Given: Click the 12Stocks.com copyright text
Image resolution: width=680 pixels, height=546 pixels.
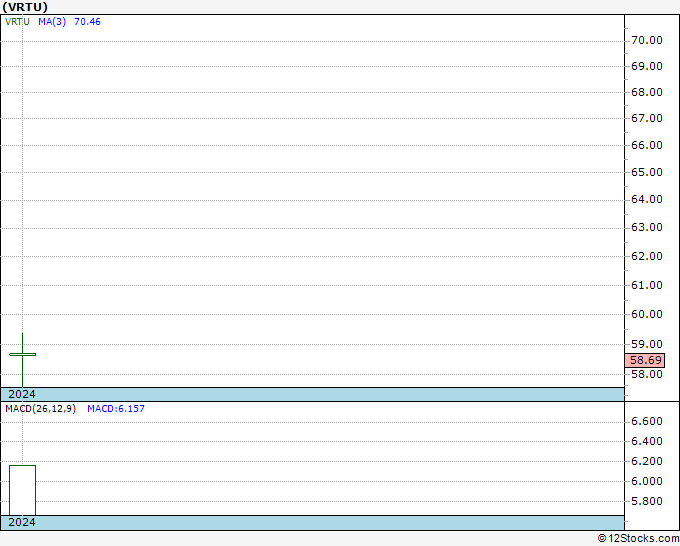Looking at the screenshot, I should coord(638,539).
